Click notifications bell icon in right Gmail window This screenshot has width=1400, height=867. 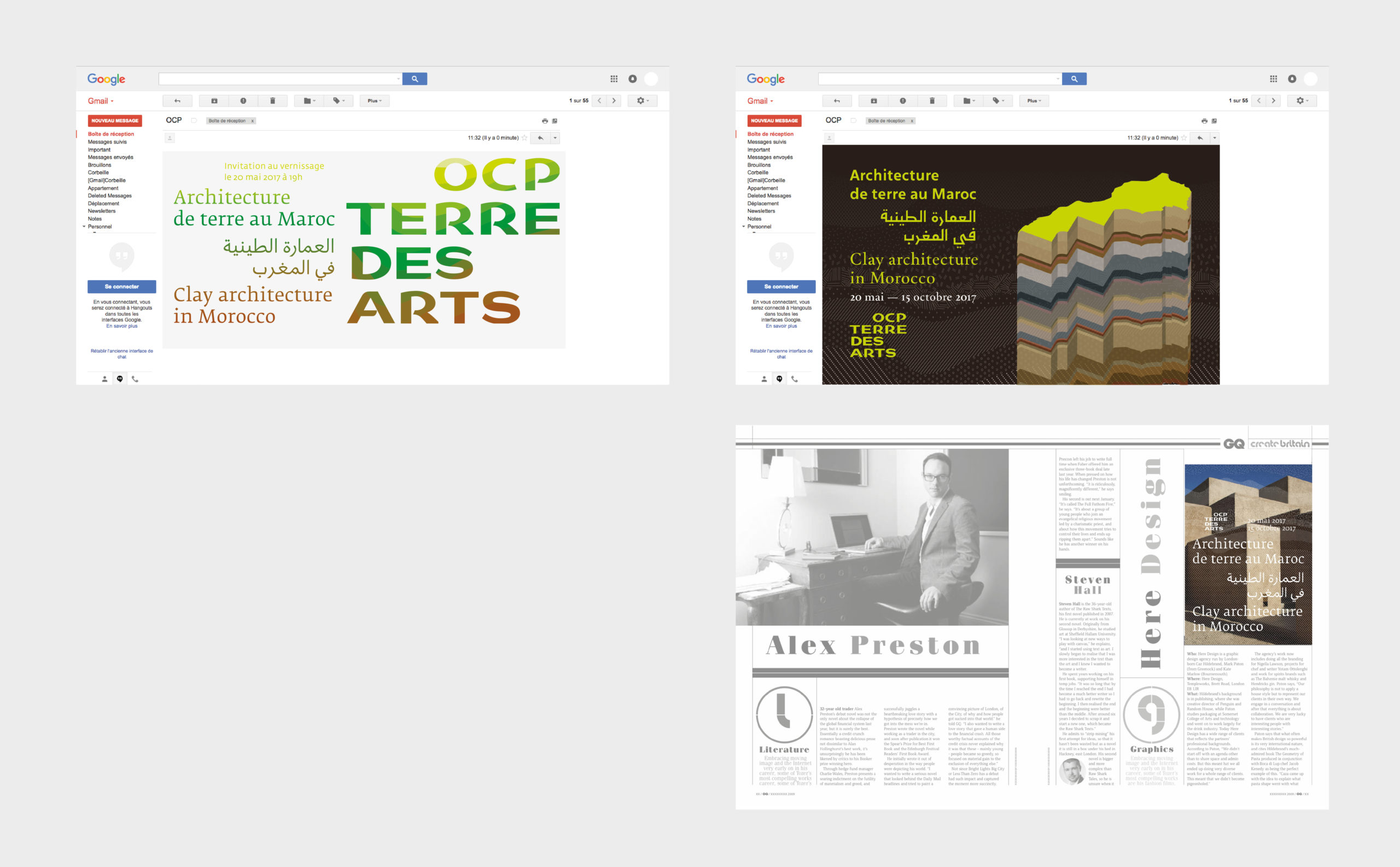pos(1292,79)
